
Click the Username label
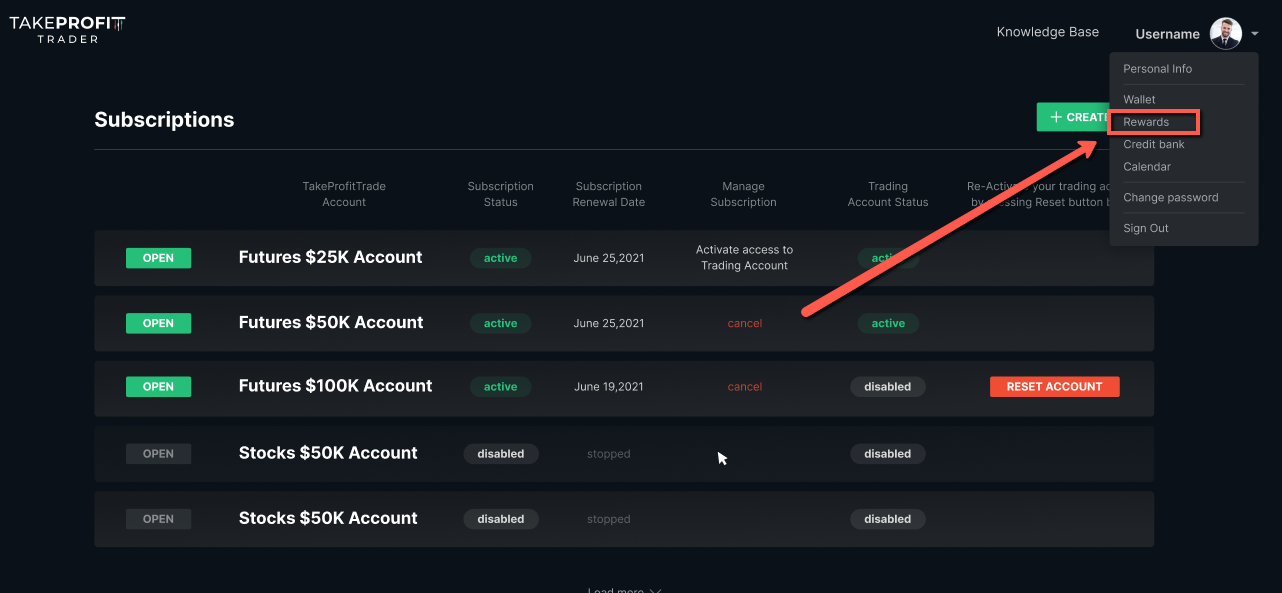click(1167, 34)
